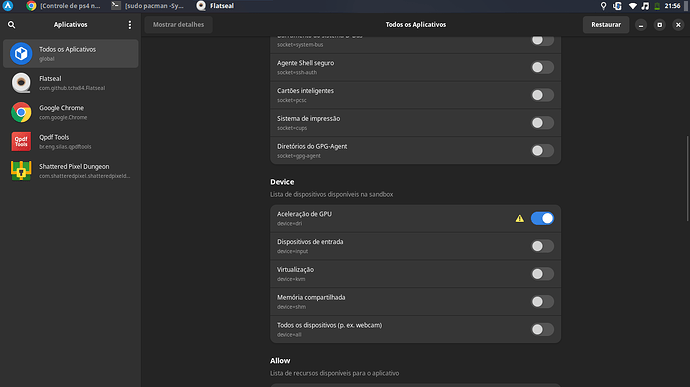
Task: Switch to the sudo pacman terminal in the taskbar
Action: [147, 6]
